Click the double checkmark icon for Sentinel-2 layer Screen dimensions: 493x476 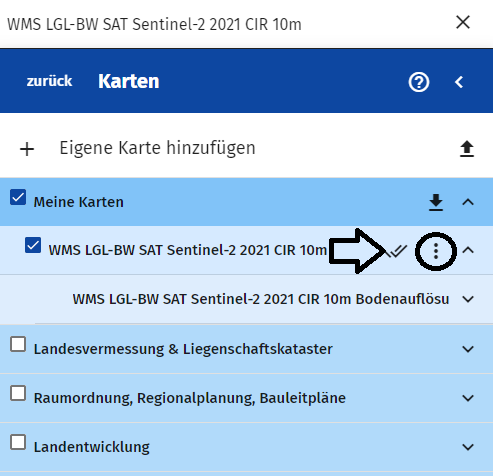click(398, 251)
